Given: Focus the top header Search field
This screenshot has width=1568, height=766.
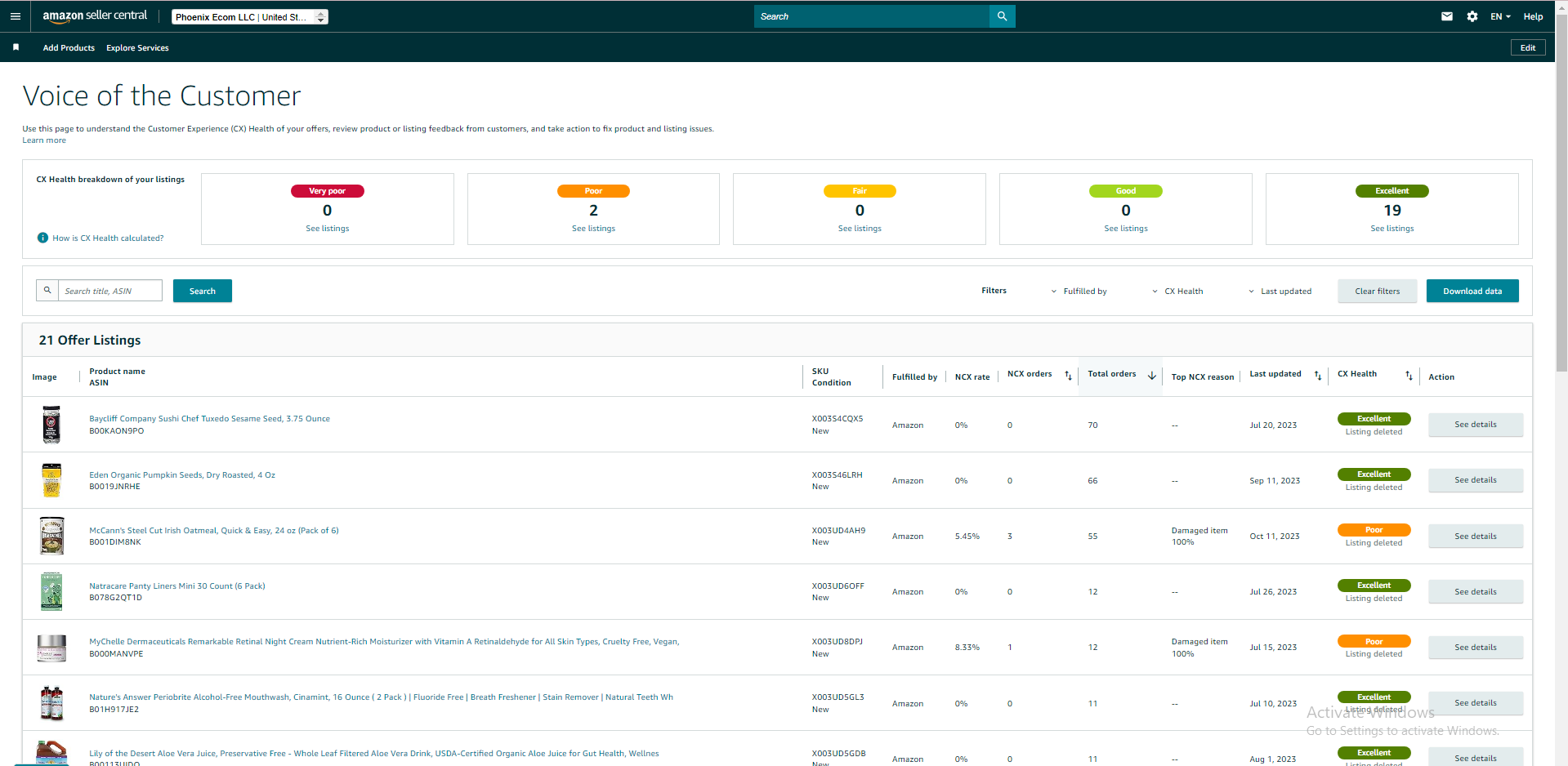Looking at the screenshot, I should click(x=872, y=16).
